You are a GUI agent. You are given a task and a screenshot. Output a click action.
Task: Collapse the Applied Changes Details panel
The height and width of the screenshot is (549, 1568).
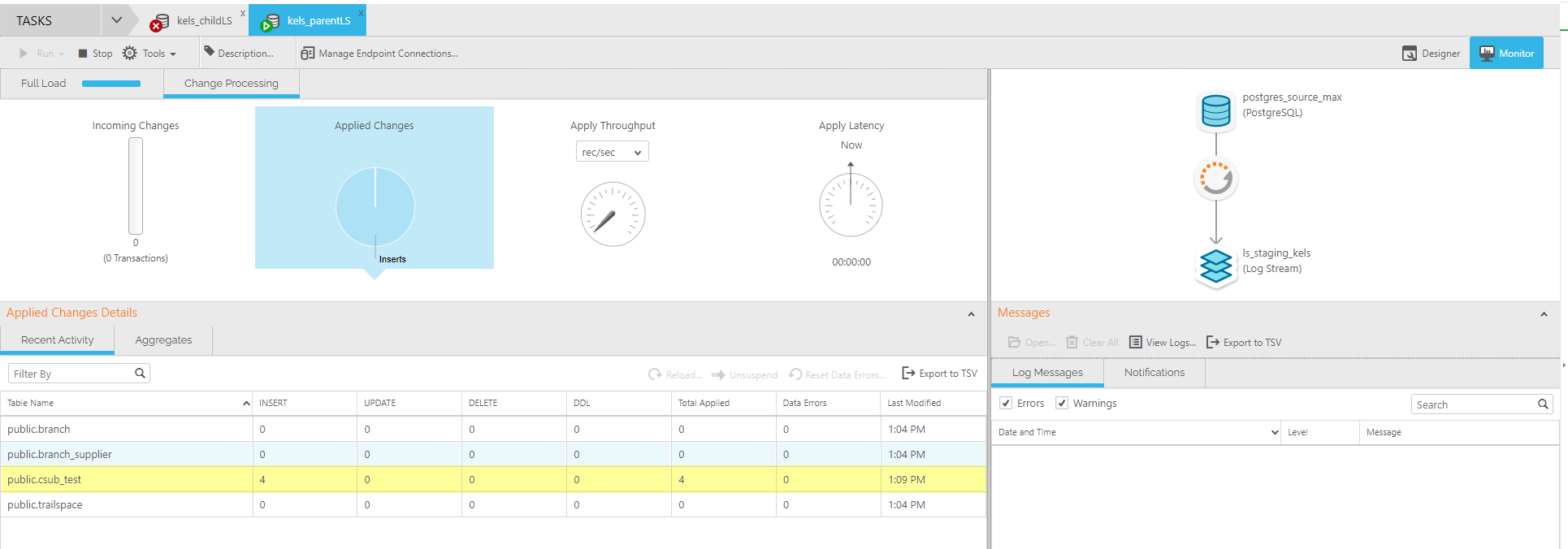click(971, 314)
